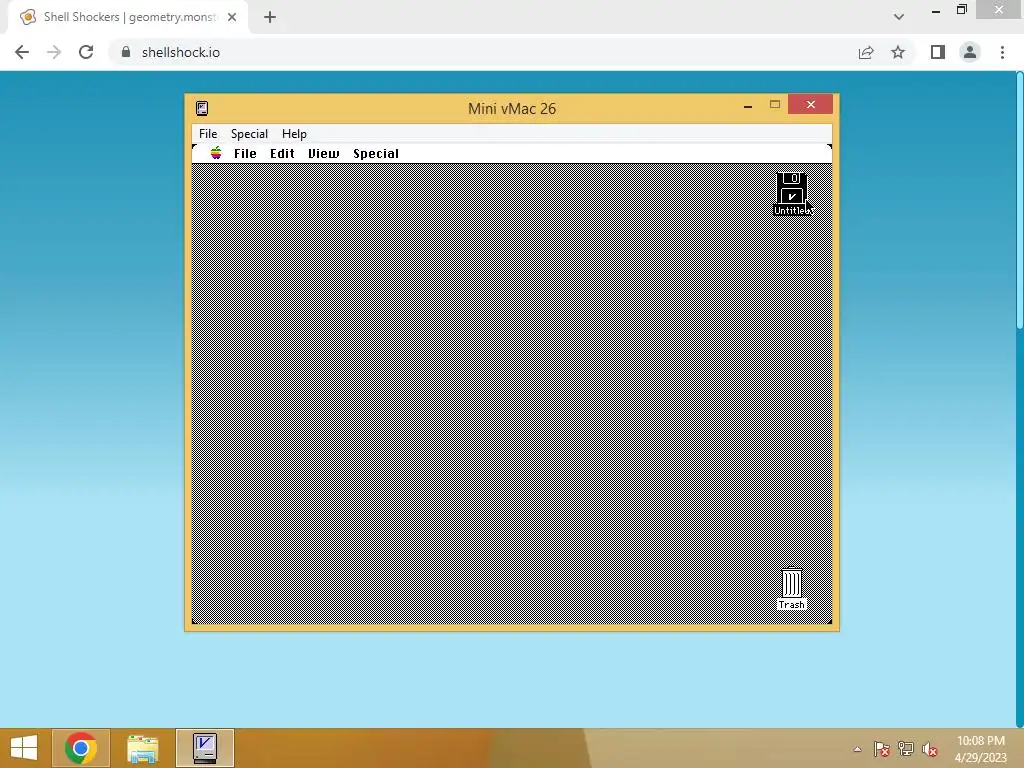Reload the shellshock.io page
Image resolution: width=1024 pixels, height=768 pixels.
pos(86,52)
